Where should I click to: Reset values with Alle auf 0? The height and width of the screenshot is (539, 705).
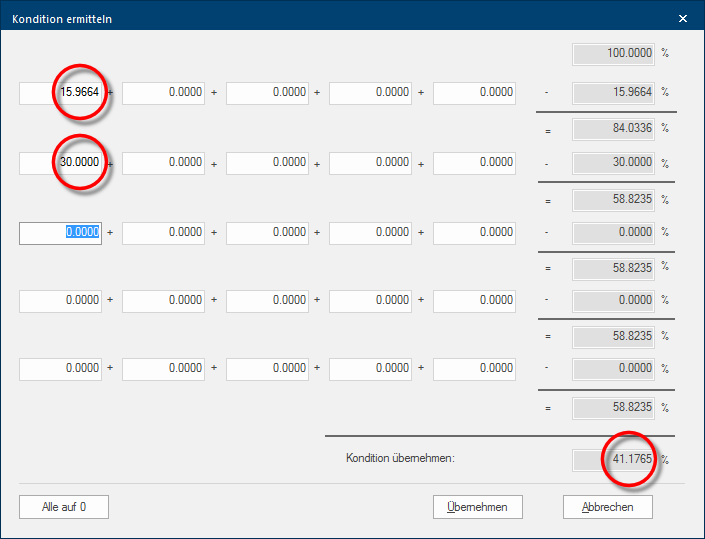click(63, 507)
